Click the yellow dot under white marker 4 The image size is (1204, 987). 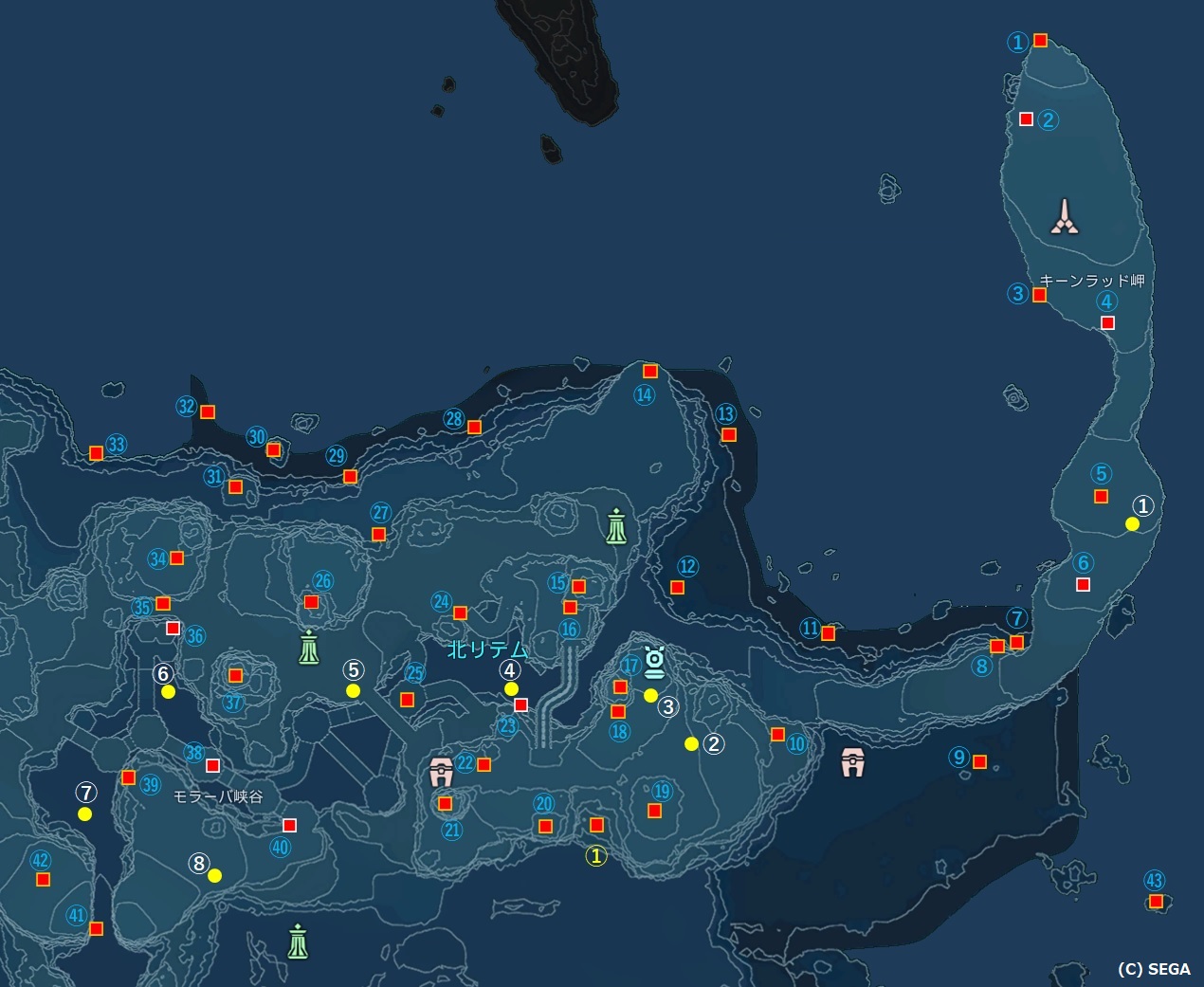511,689
